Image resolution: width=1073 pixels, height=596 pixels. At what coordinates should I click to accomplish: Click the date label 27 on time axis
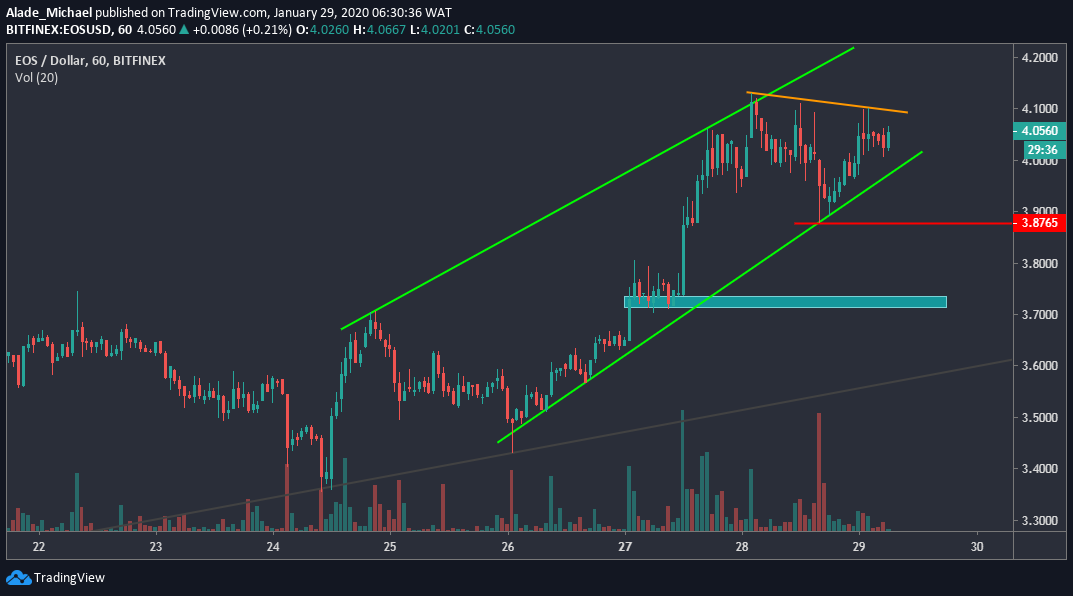(625, 547)
